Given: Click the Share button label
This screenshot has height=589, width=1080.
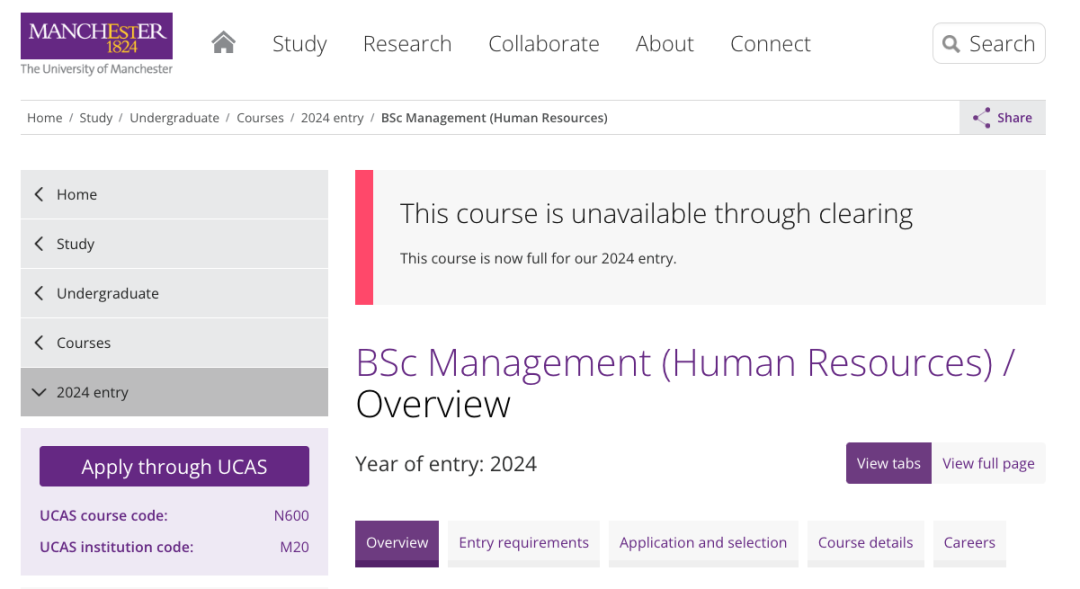Looking at the screenshot, I should point(1015,118).
